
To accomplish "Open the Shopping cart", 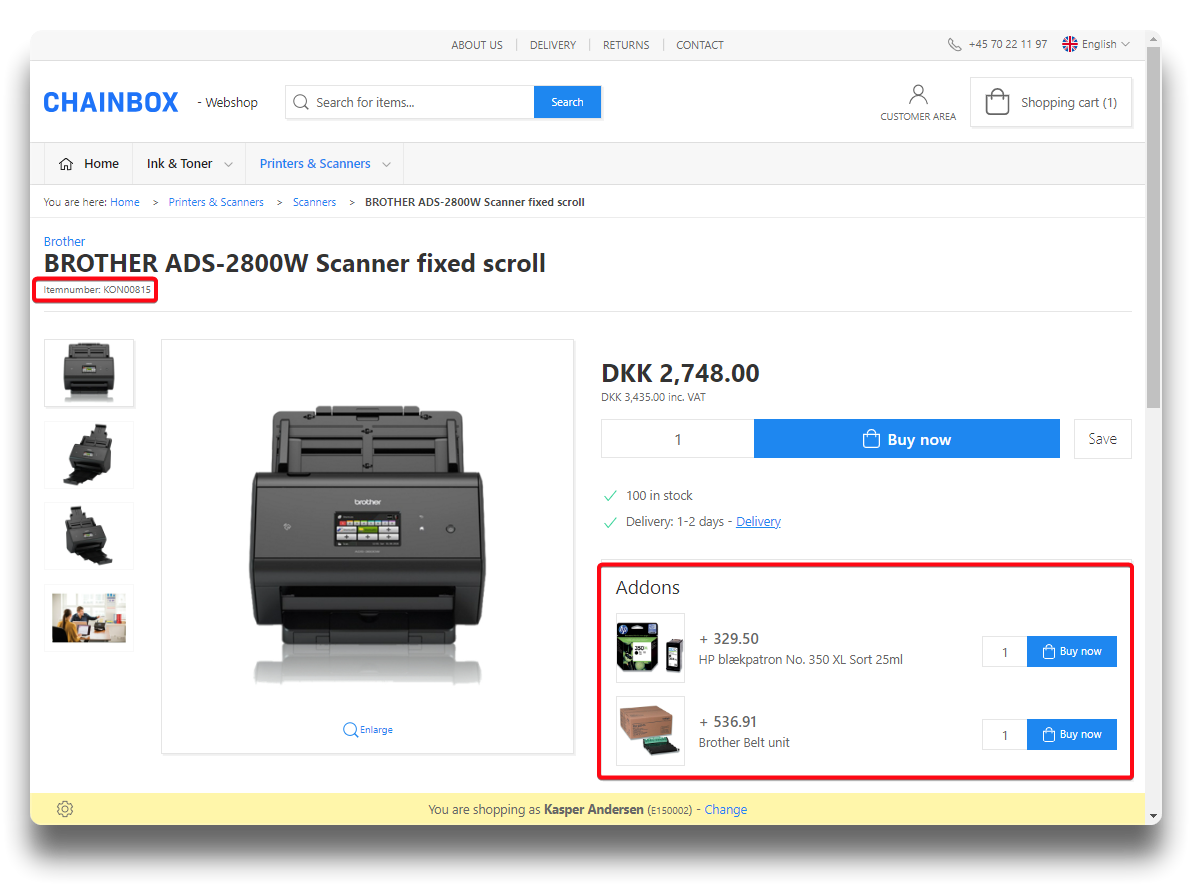I will pos(1051,103).
